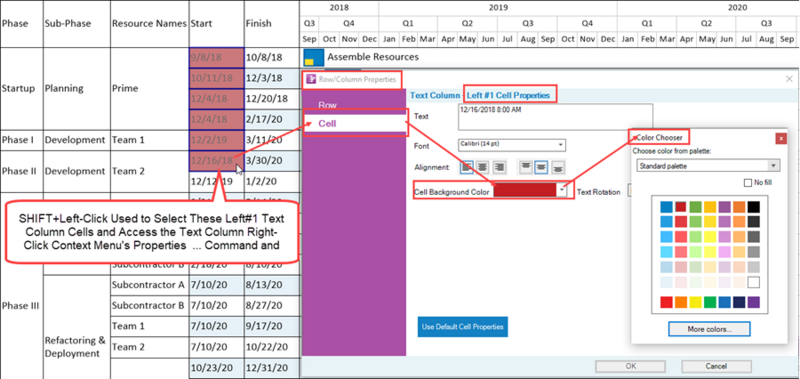The image size is (800, 379).
Task: Click the Start cell showing 12/16/18
Action: pyautogui.click(x=216, y=161)
